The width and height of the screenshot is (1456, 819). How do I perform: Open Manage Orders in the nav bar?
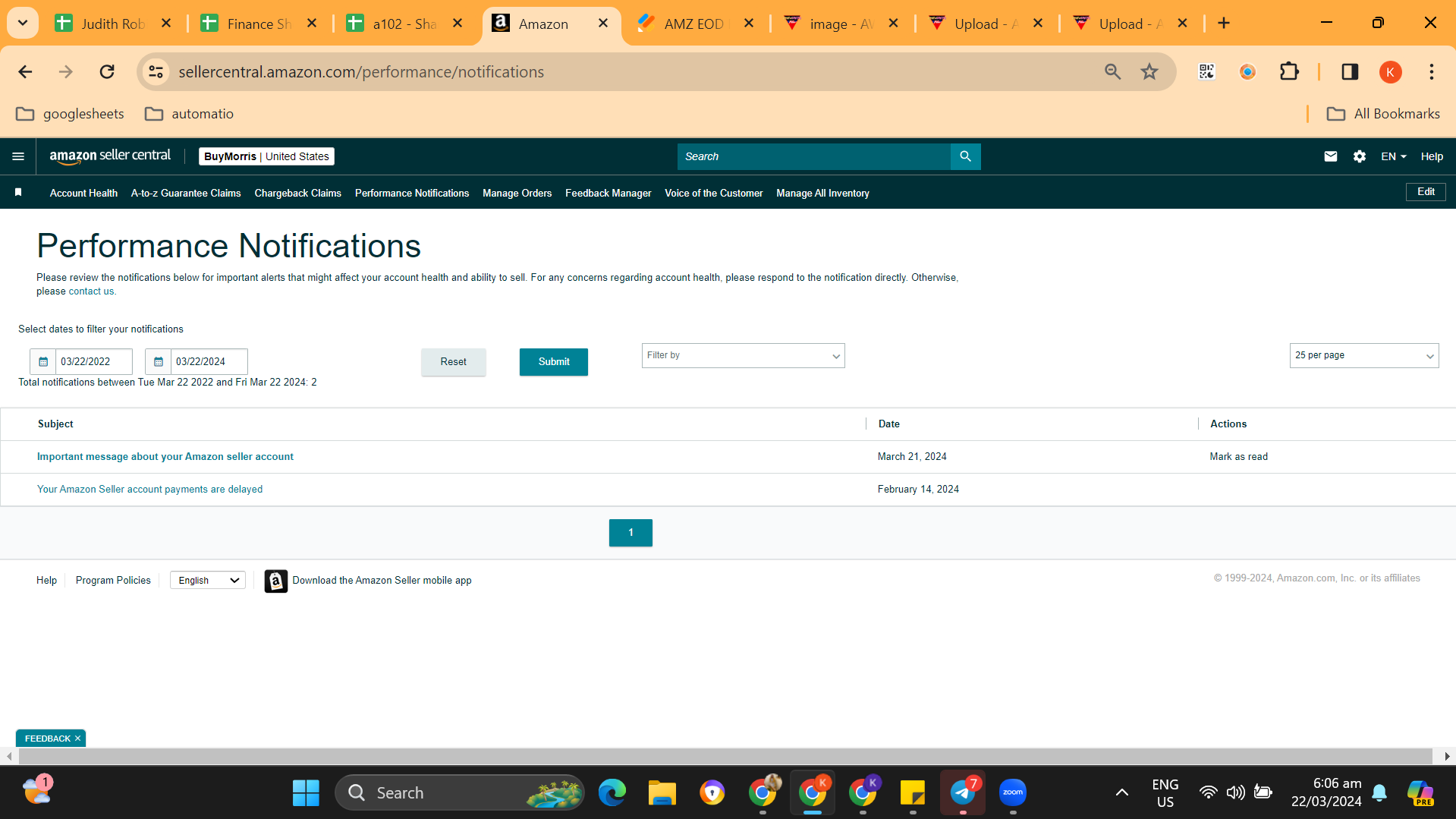point(517,194)
